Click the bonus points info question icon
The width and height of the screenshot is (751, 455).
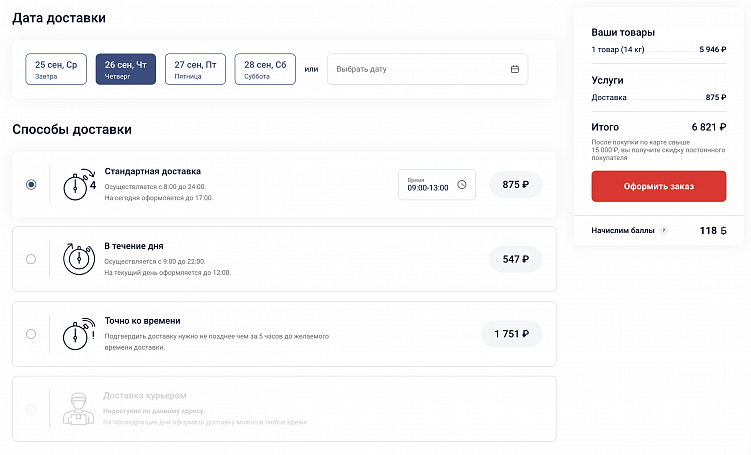click(x=664, y=230)
